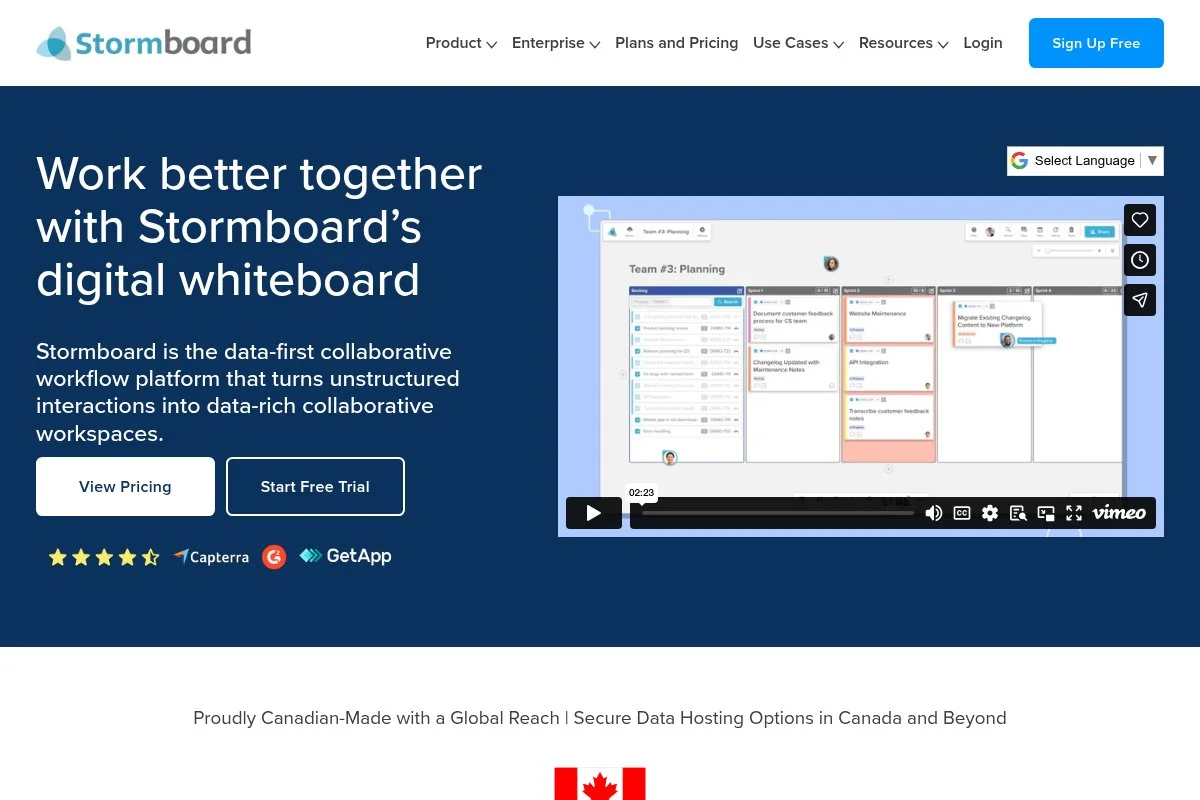1200x800 pixels.
Task: Open Plans and Pricing page
Action: [x=677, y=43]
